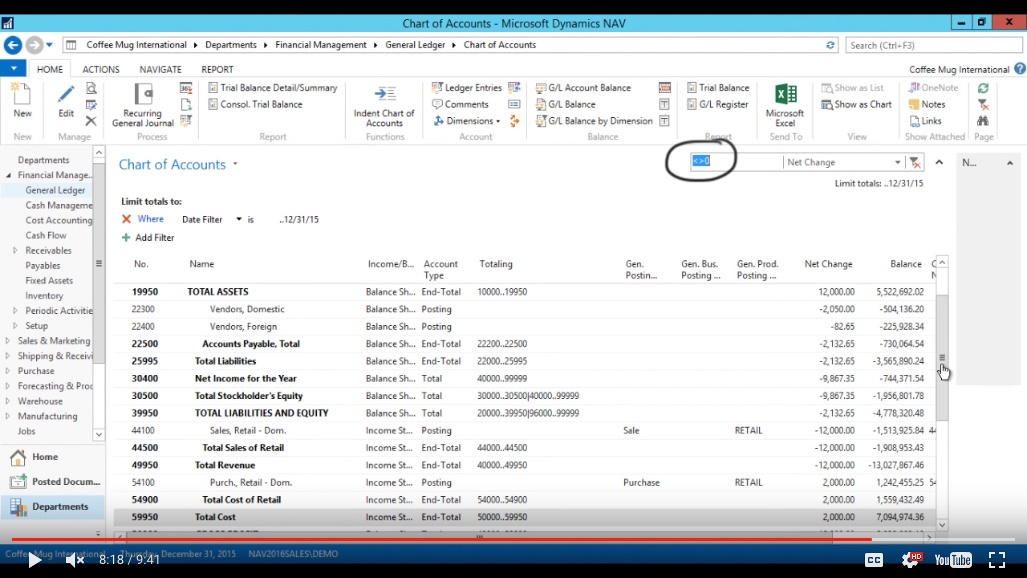
Task: Remove the Date Filter with red X
Action: [x=126, y=219]
